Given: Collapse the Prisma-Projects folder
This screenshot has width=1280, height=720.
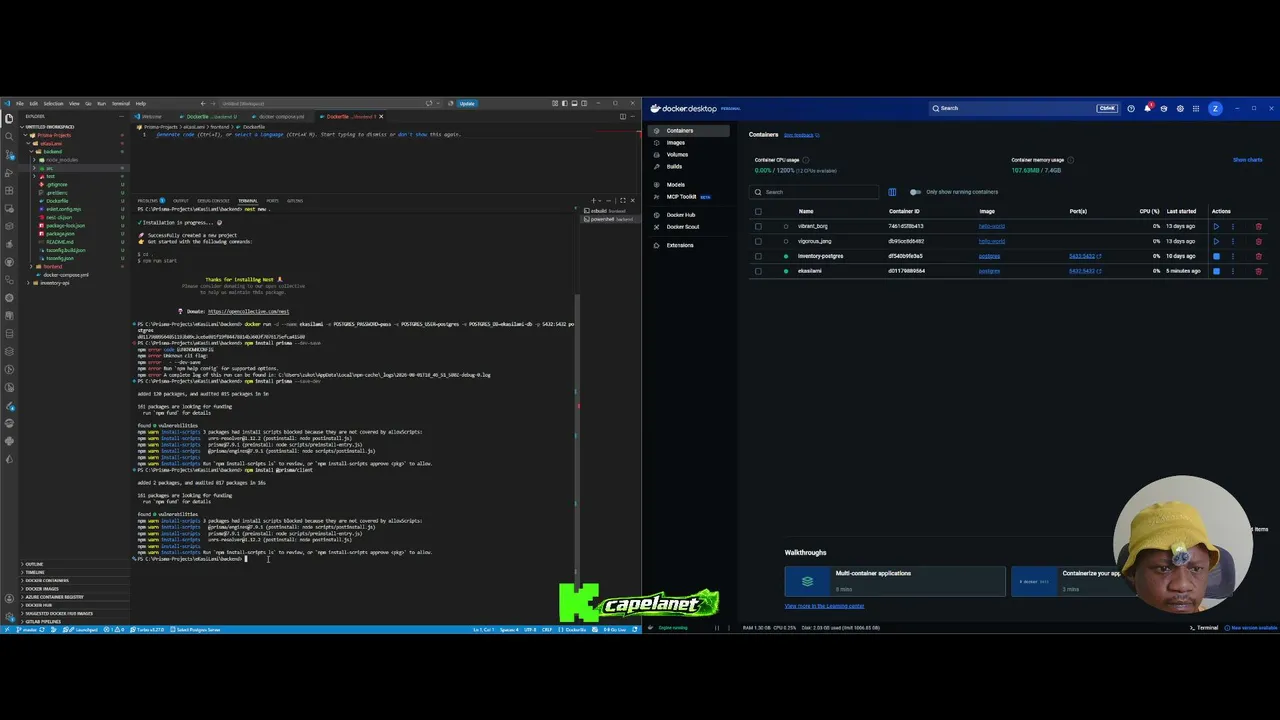Looking at the screenshot, I should [54, 135].
